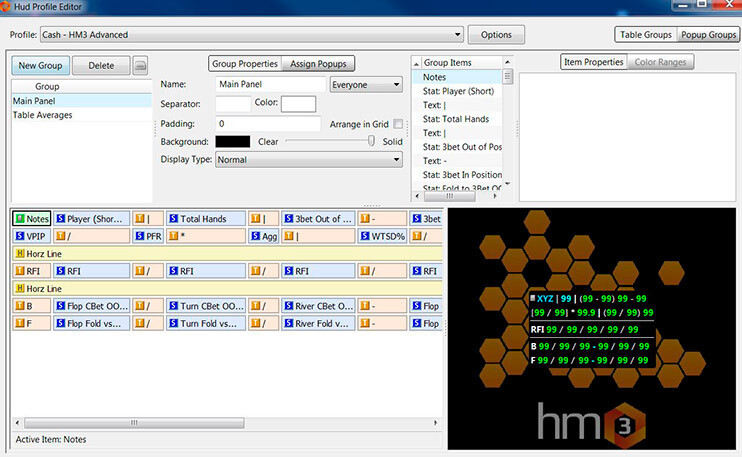Open the Display Type dropdown
The height and width of the screenshot is (457, 742).
pos(309,160)
